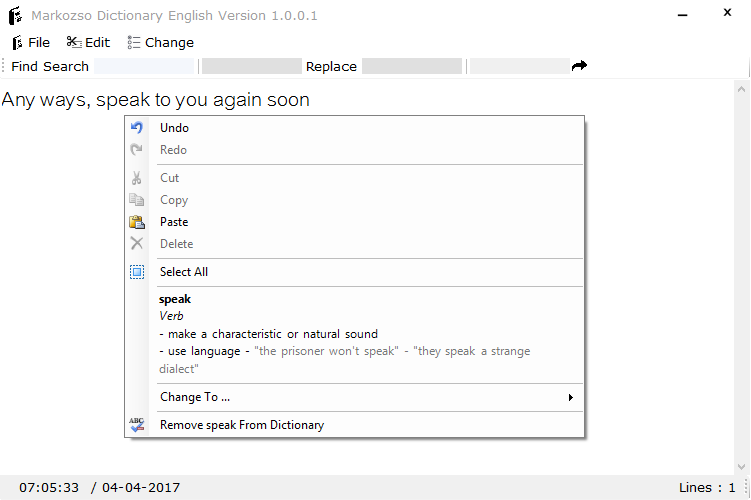Click the Delete X icon

[x=137, y=244]
